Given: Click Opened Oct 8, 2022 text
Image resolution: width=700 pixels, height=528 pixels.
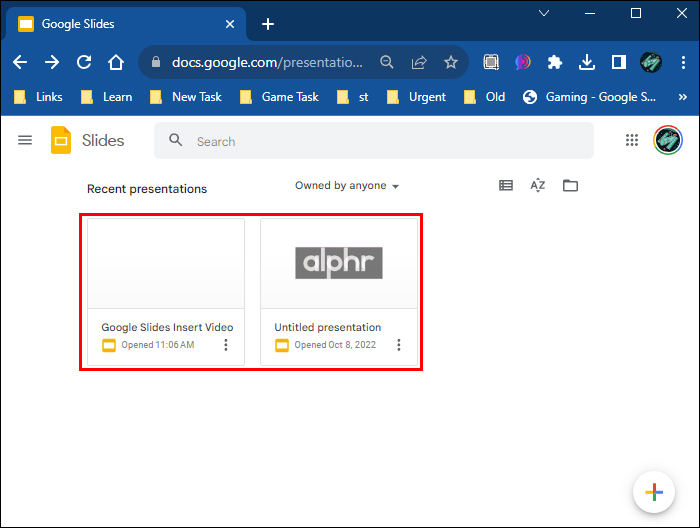Looking at the screenshot, I should [x=335, y=345].
